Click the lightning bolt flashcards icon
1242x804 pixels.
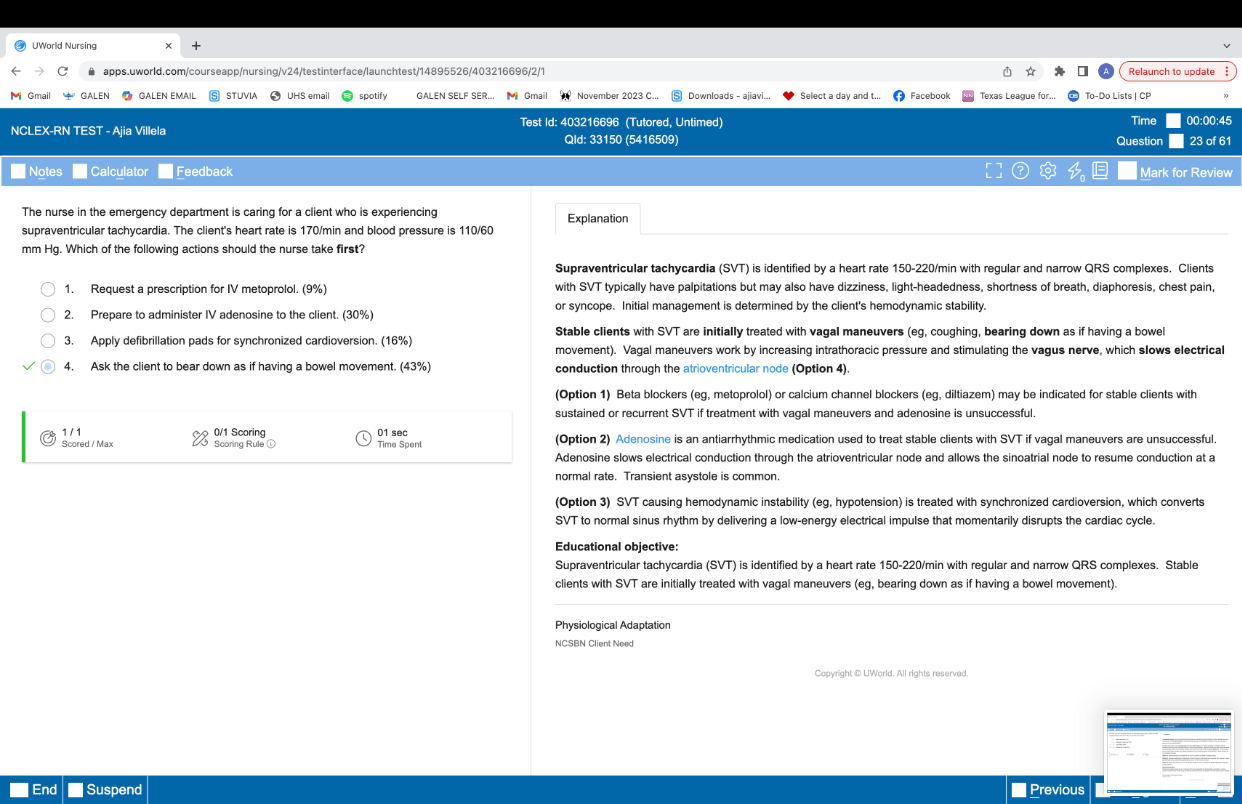tap(1075, 172)
